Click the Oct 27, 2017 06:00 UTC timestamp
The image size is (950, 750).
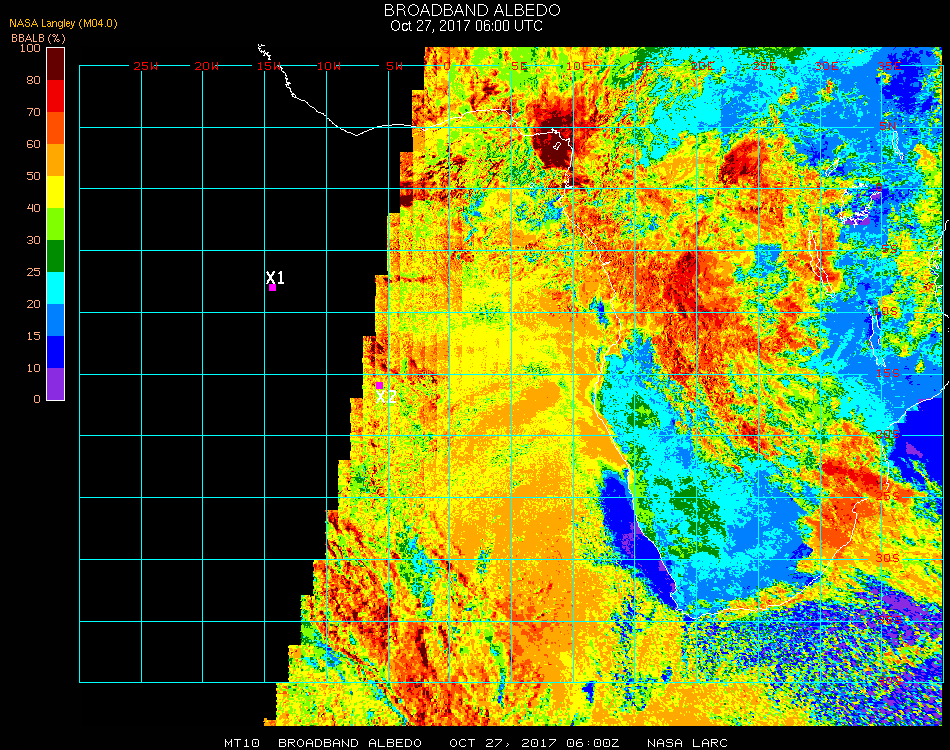click(x=466, y=26)
